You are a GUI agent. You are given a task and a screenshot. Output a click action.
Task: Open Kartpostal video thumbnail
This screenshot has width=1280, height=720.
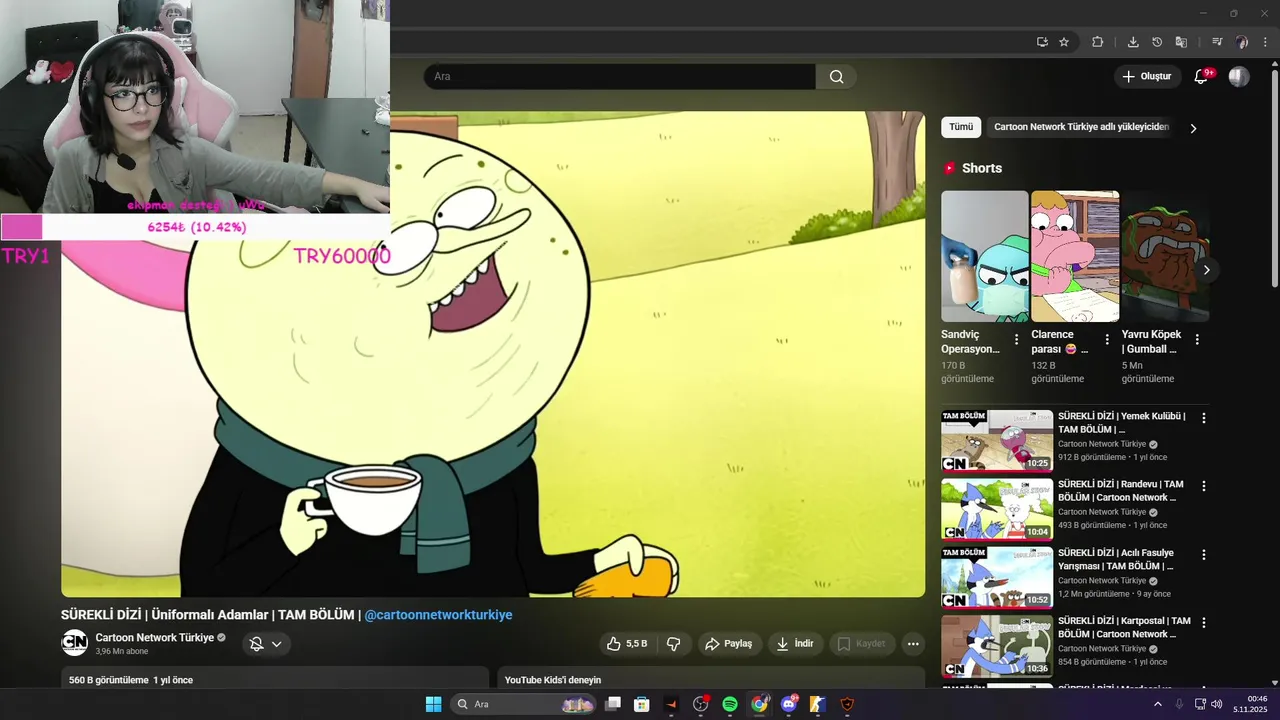pyautogui.click(x=997, y=644)
